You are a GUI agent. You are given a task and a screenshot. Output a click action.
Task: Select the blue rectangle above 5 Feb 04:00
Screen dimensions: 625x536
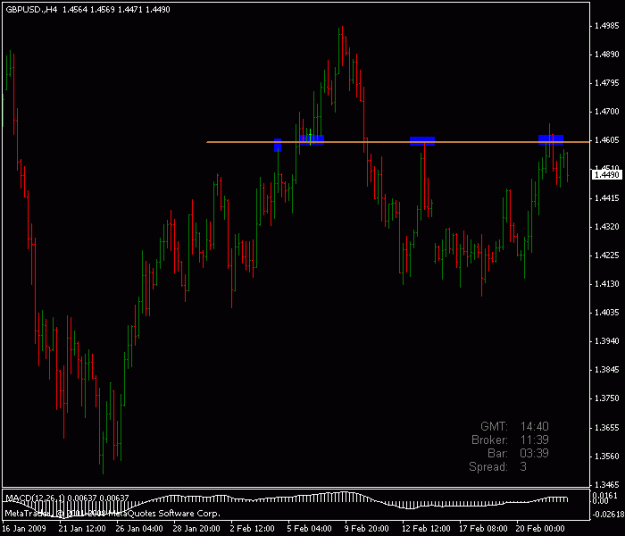coord(312,139)
